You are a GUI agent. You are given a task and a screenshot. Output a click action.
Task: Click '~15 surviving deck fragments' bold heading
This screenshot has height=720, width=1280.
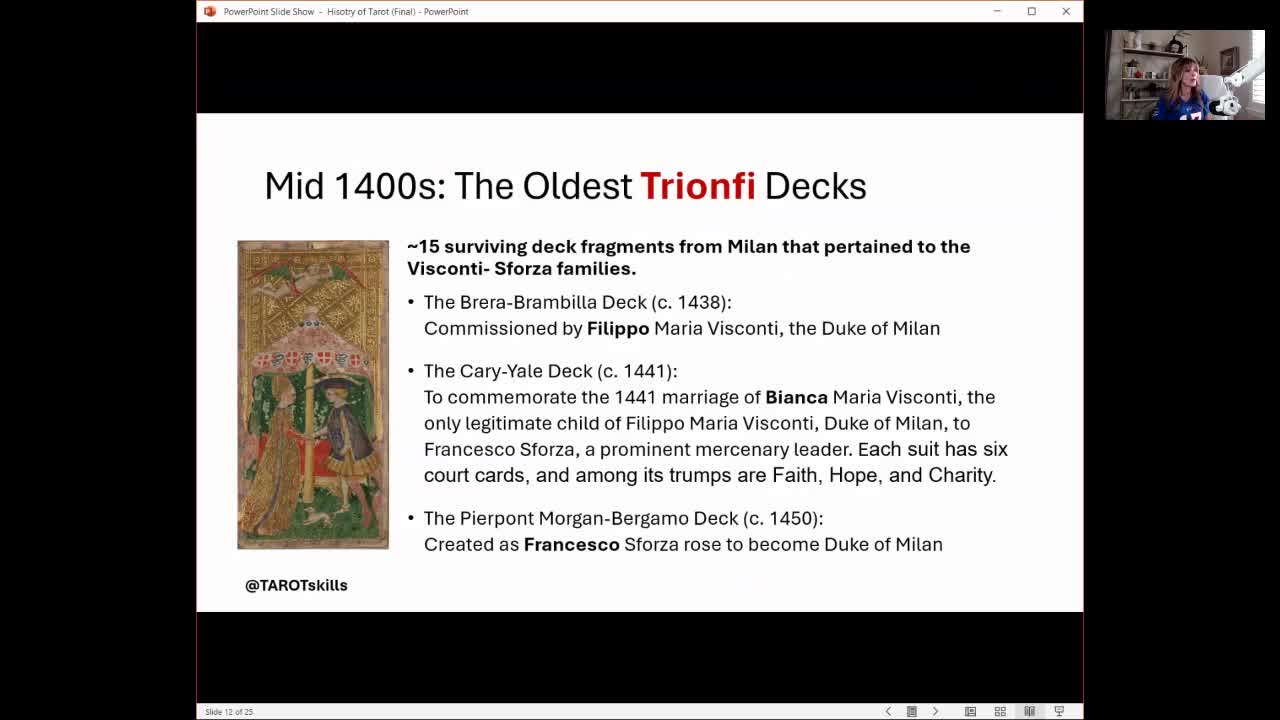point(688,257)
